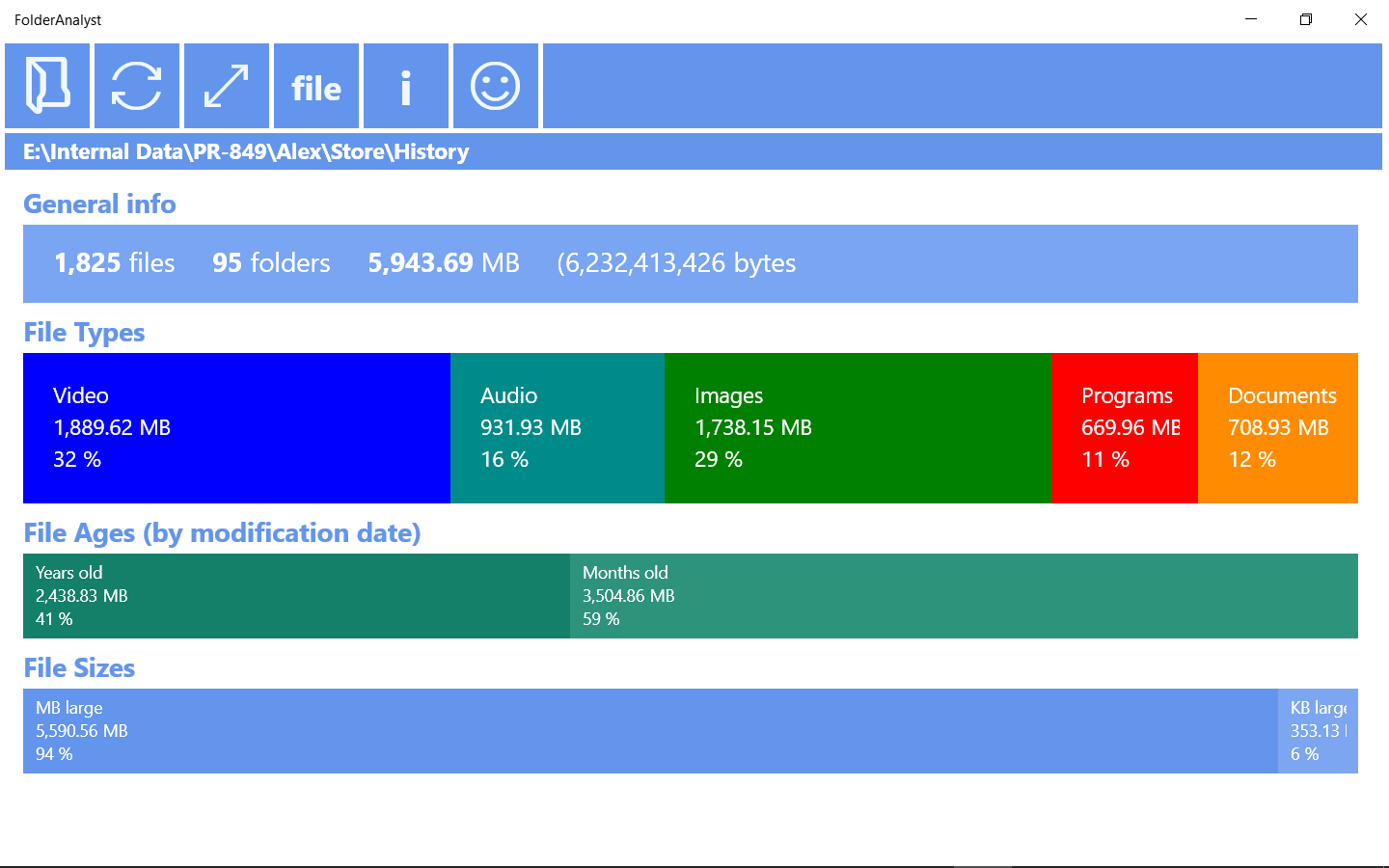Refresh the folder analysis
Viewport: 1389px width, 868px height.
pos(137,86)
